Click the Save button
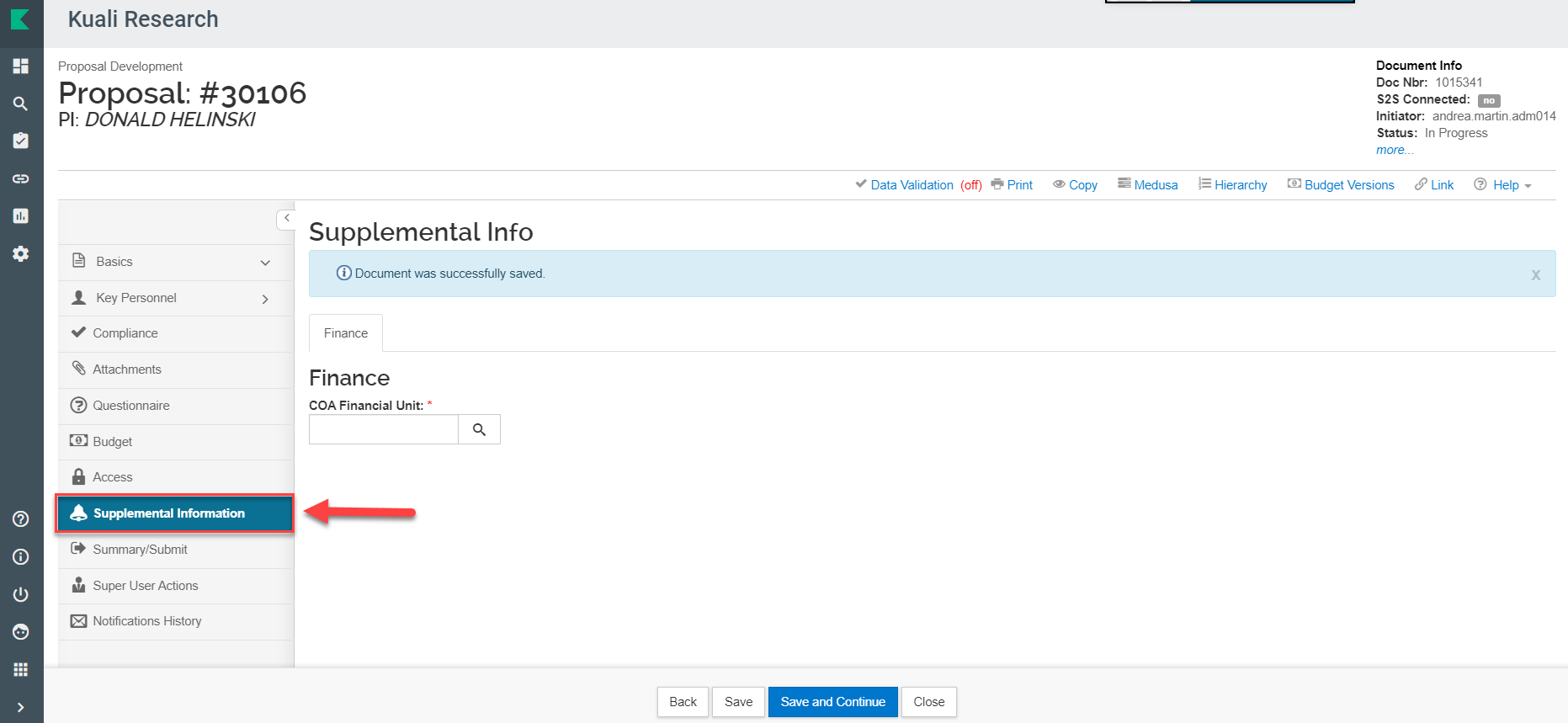Screen dimensions: 1568x723 point(738,702)
